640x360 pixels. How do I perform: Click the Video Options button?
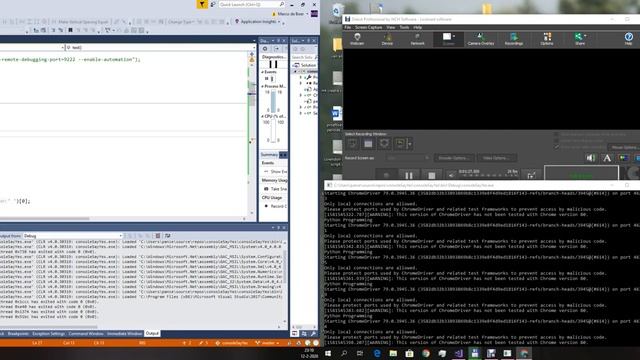[x=496, y=158]
